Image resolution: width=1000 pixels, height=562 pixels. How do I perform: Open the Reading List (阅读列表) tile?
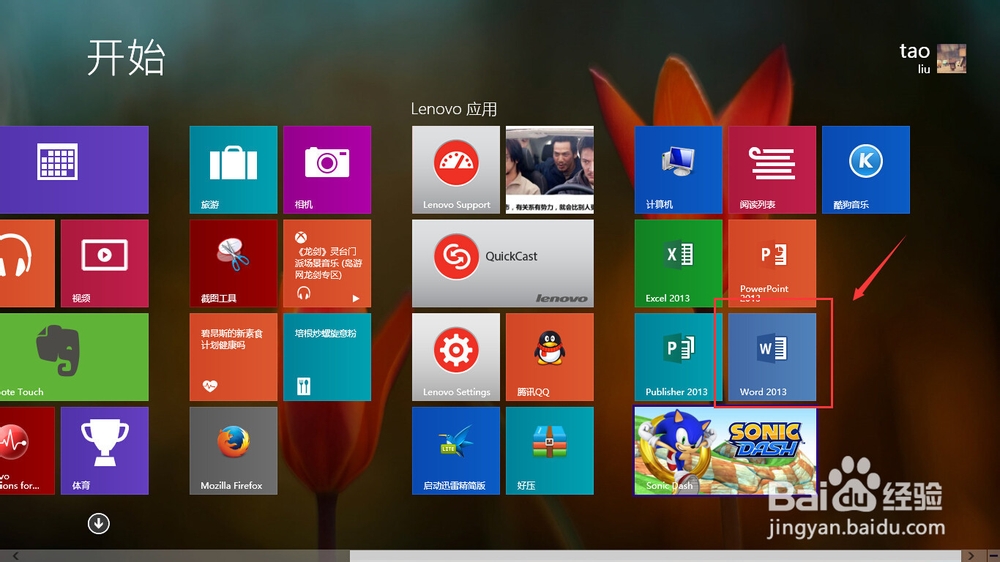[772, 170]
